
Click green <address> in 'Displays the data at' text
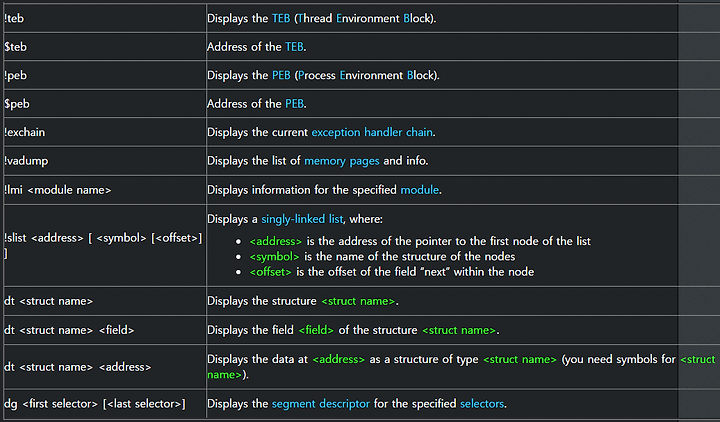pos(338,360)
